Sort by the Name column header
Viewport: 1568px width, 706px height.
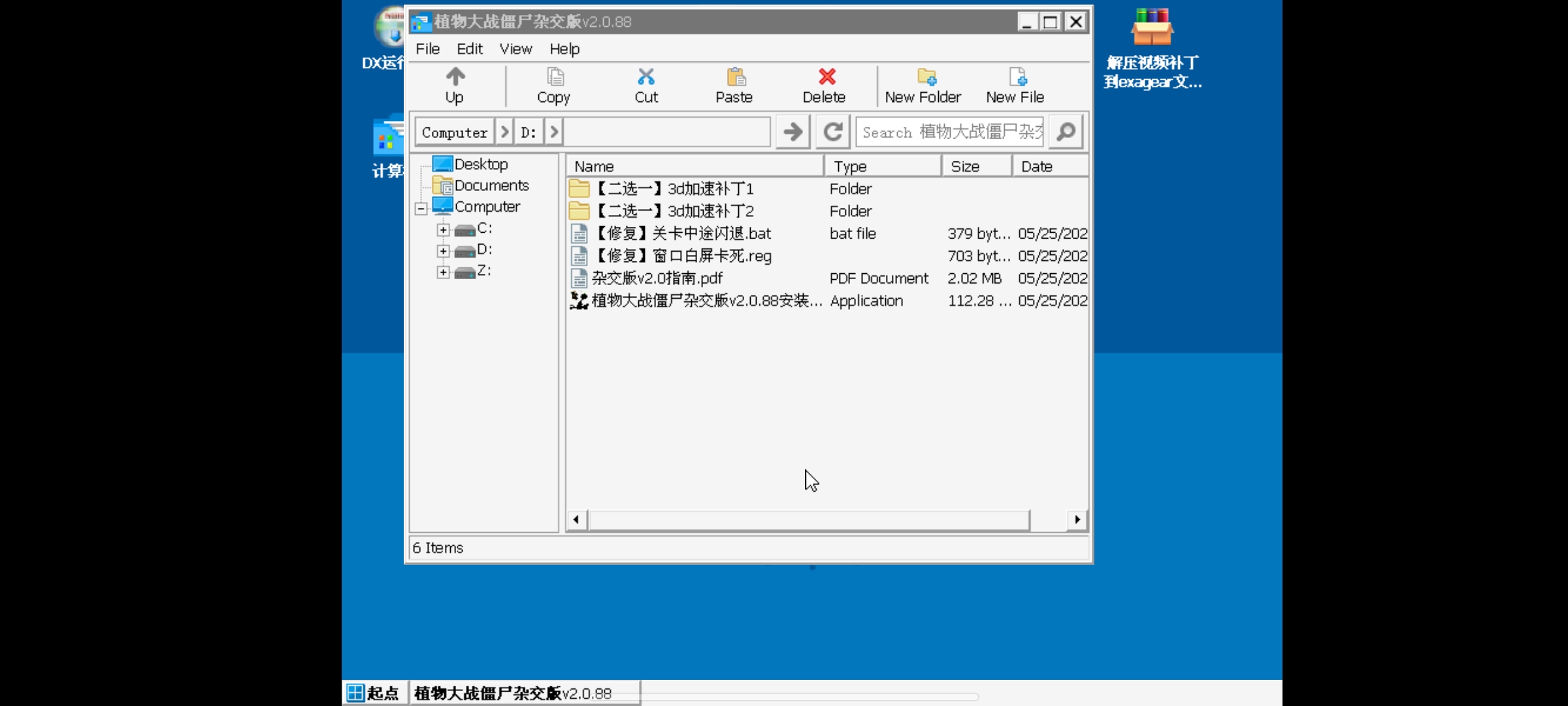(x=694, y=167)
